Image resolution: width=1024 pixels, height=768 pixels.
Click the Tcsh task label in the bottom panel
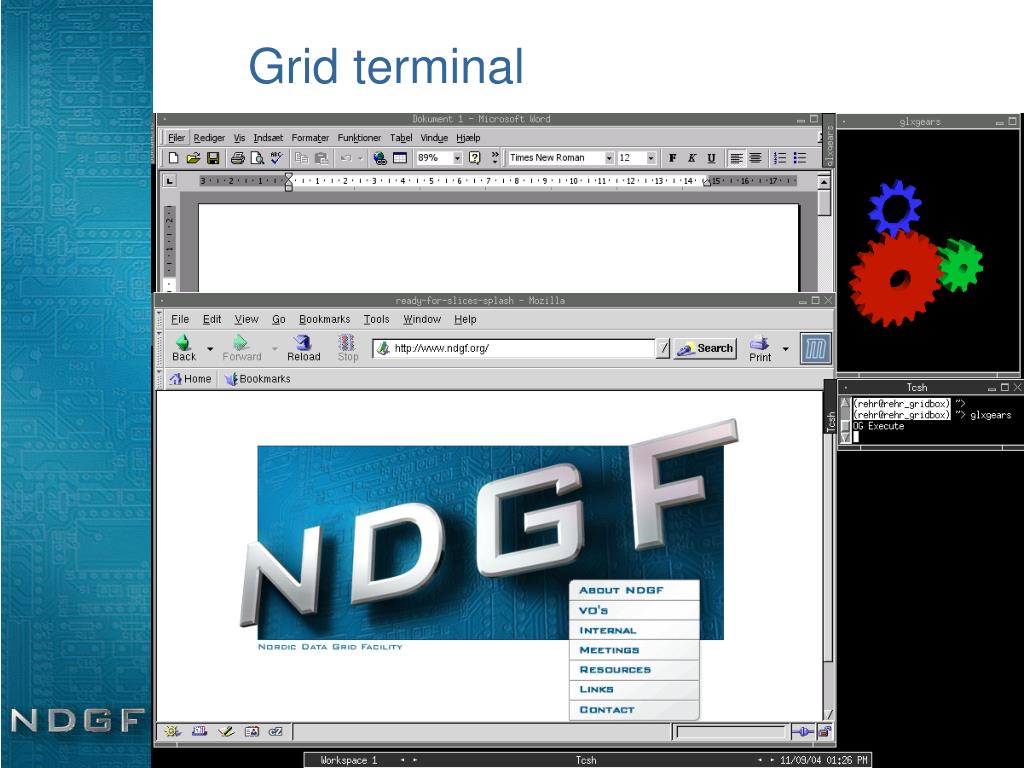[x=586, y=760]
